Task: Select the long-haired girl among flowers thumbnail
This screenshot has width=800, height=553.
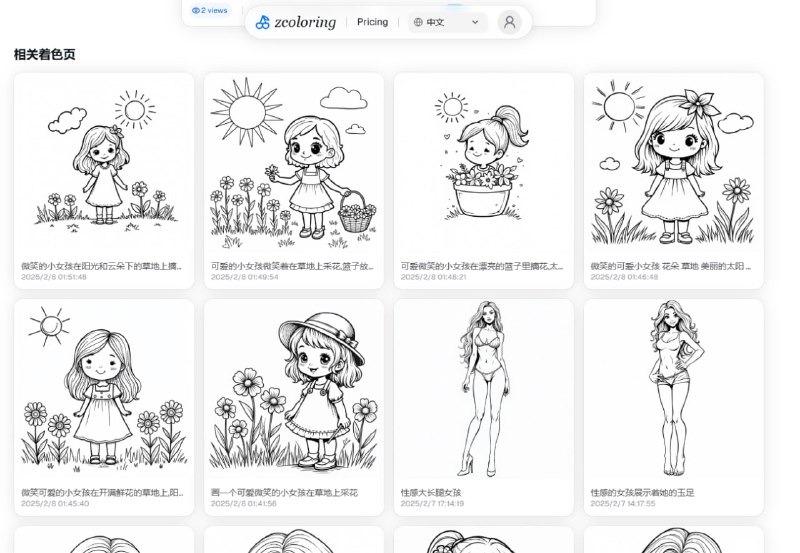Action: click(104, 390)
